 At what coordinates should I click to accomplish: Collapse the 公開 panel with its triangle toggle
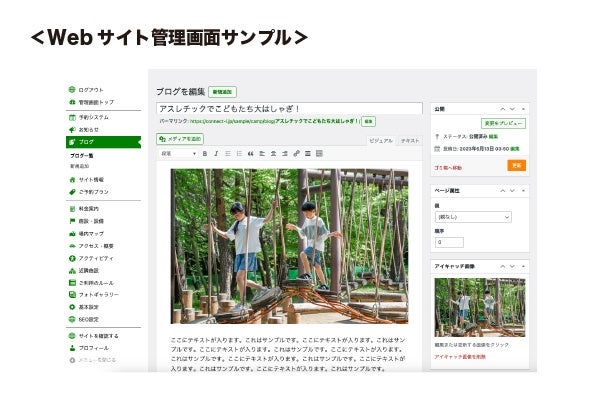pyautogui.click(x=523, y=109)
